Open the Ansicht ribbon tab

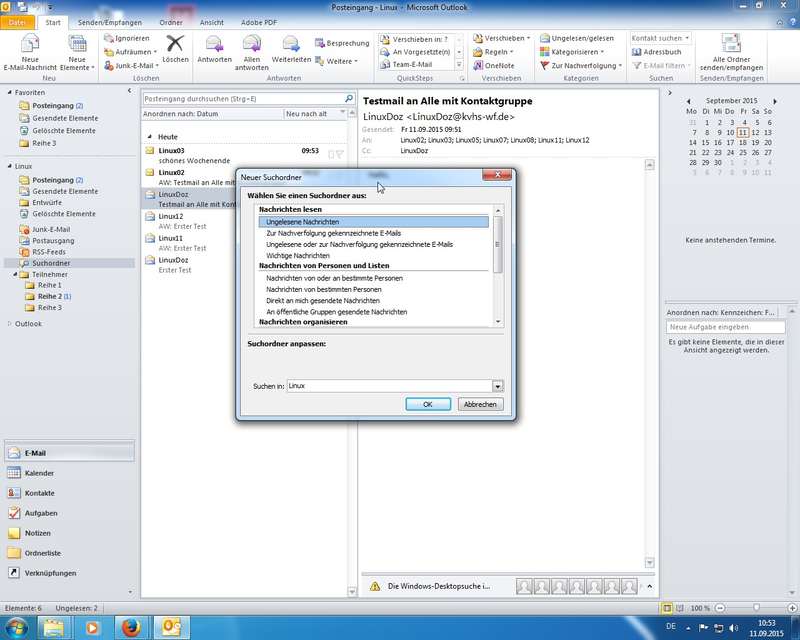[211, 21]
